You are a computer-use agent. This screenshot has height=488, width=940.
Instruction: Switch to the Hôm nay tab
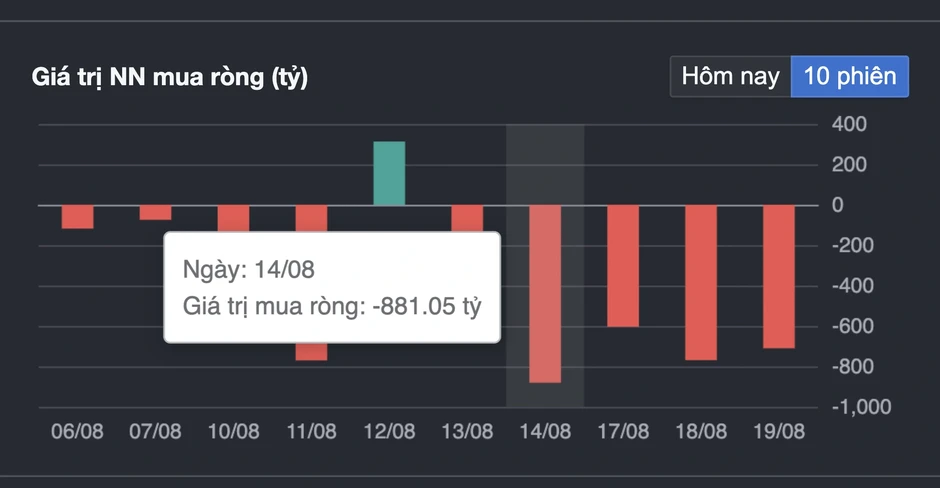point(730,77)
